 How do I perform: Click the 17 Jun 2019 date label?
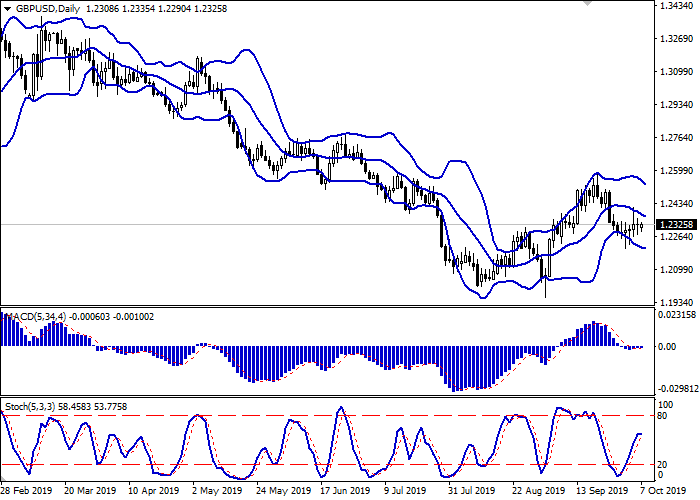tap(346, 491)
